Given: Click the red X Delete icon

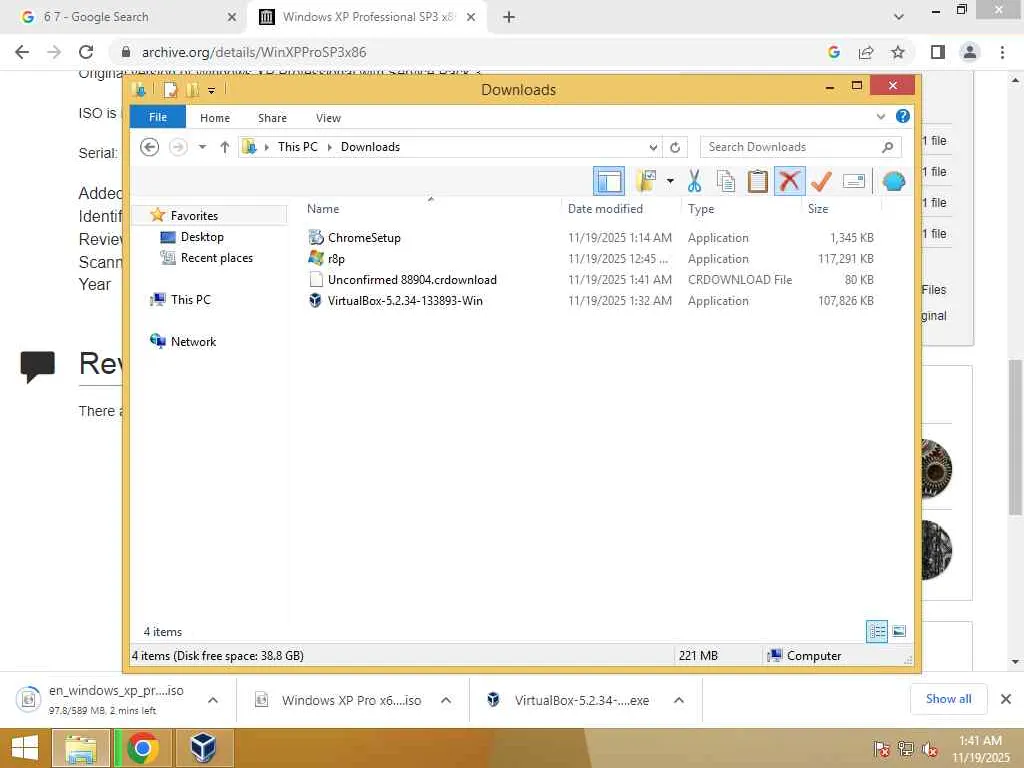Looking at the screenshot, I should coord(790,181).
